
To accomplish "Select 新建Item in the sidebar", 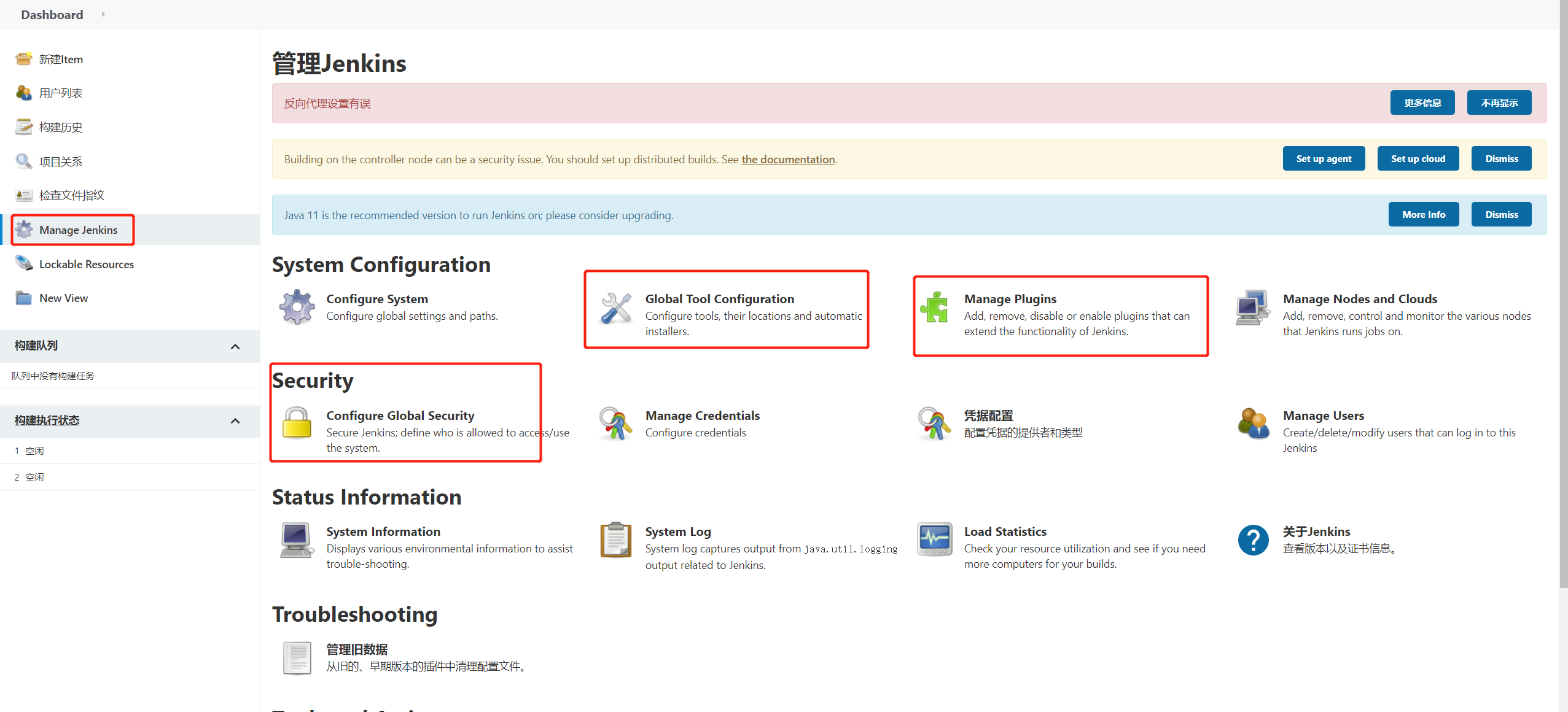I will [x=61, y=59].
